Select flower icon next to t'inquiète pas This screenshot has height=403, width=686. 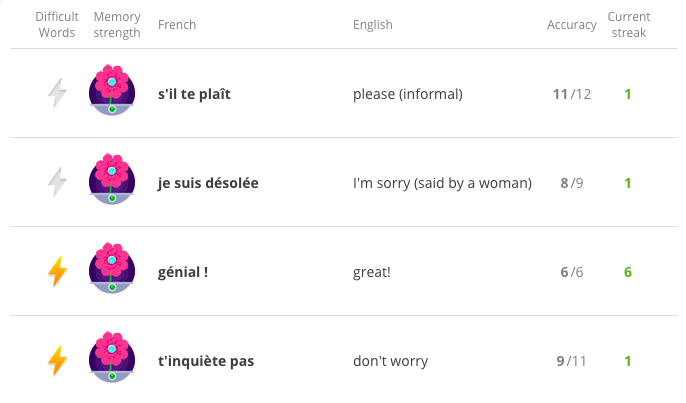click(112, 356)
